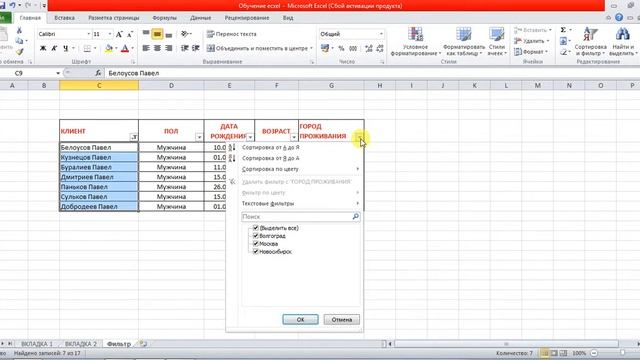Select bottom vertical alignment icon
The width and height of the screenshot is (640, 360).
click(x=169, y=34)
